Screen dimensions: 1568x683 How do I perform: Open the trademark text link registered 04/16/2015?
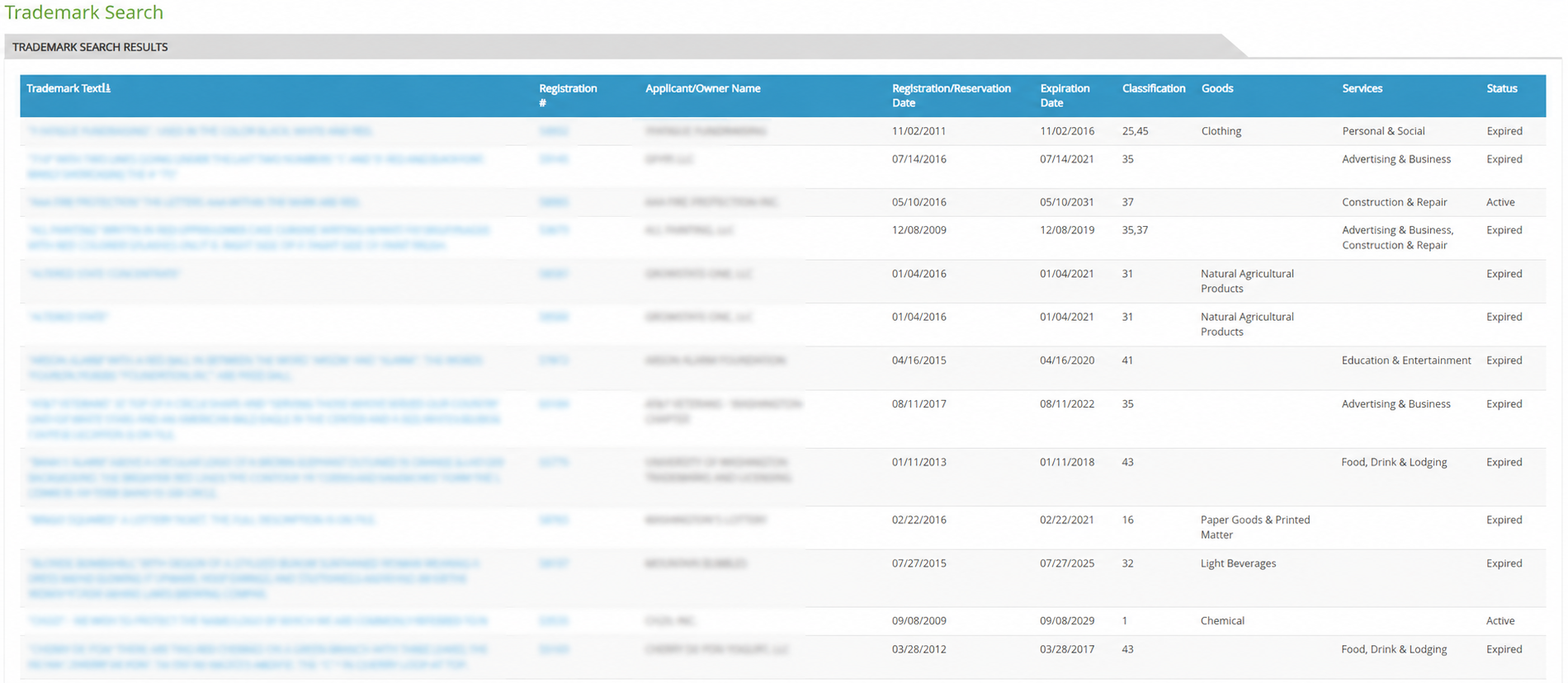click(x=255, y=368)
